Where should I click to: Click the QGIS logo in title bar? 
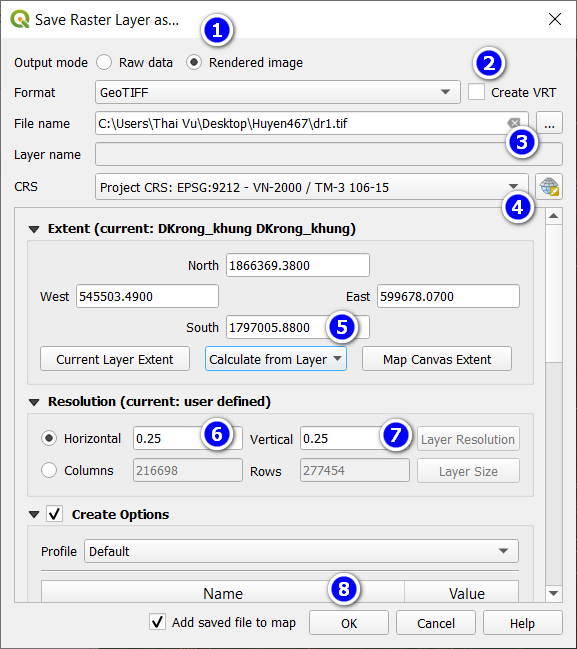click(19, 19)
